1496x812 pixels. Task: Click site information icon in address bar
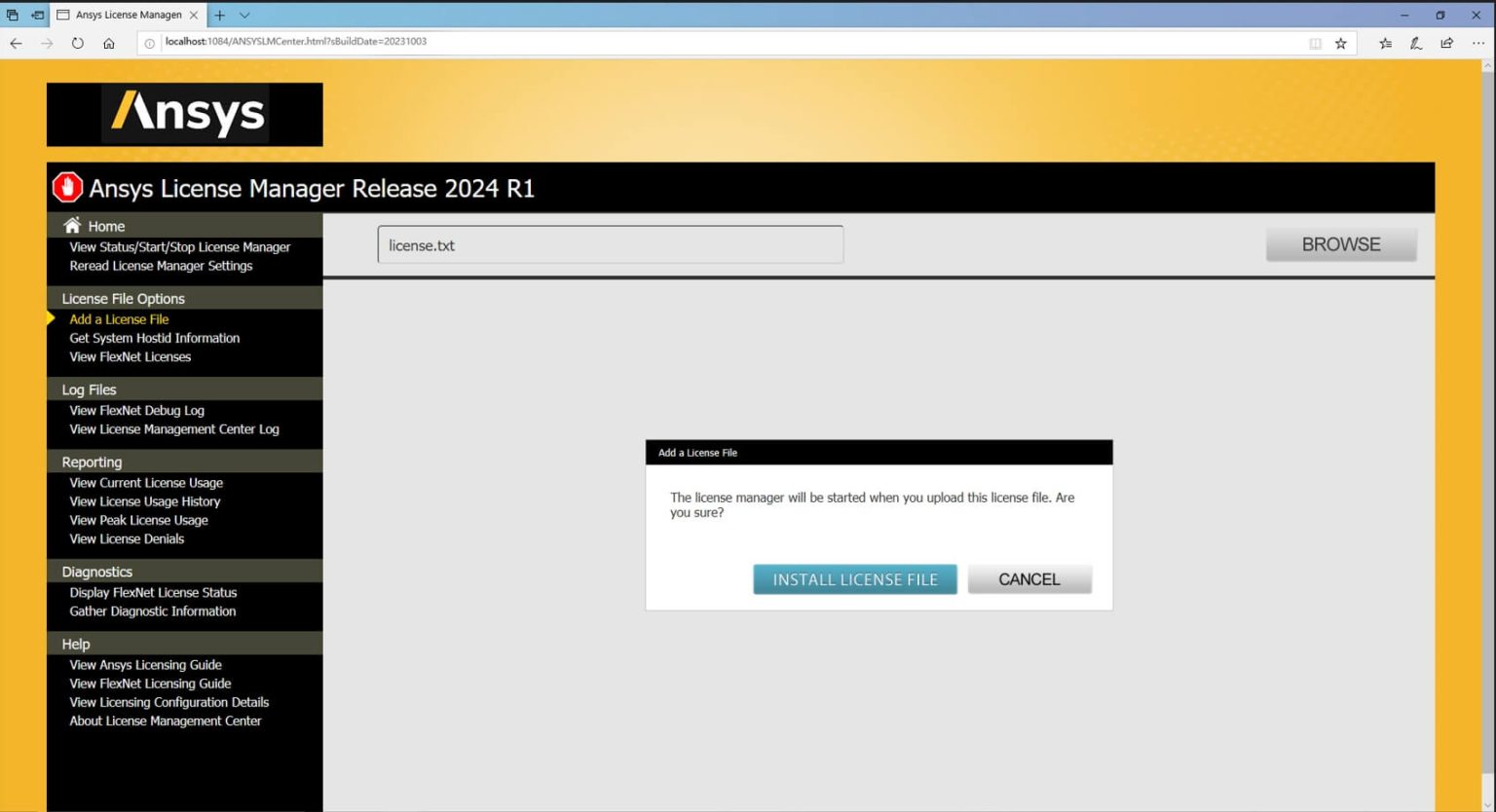tap(149, 43)
